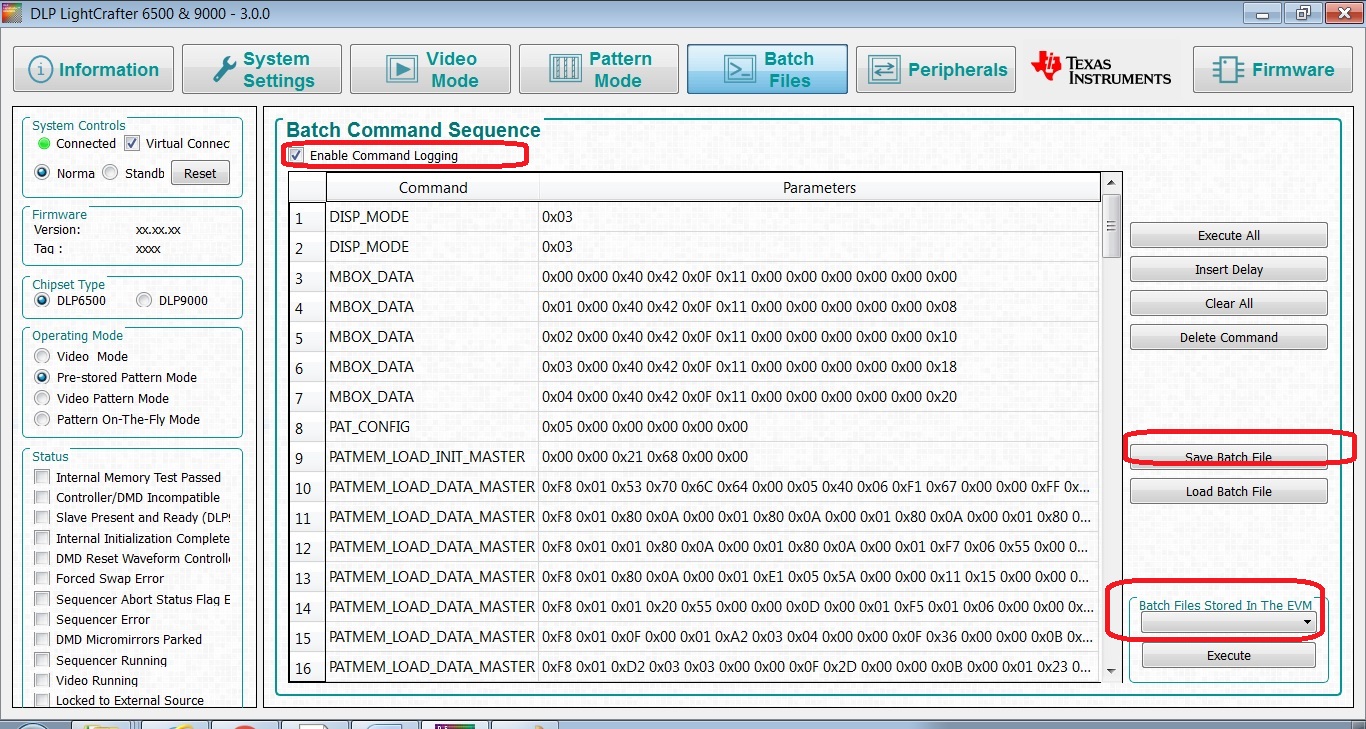Viewport: 1366px width, 729px height.
Task: Choose the DLP9000 chipset type
Action: 144,301
